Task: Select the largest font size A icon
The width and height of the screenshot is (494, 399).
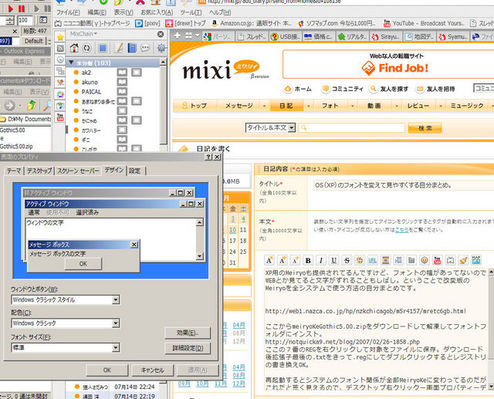Action: click(269, 260)
